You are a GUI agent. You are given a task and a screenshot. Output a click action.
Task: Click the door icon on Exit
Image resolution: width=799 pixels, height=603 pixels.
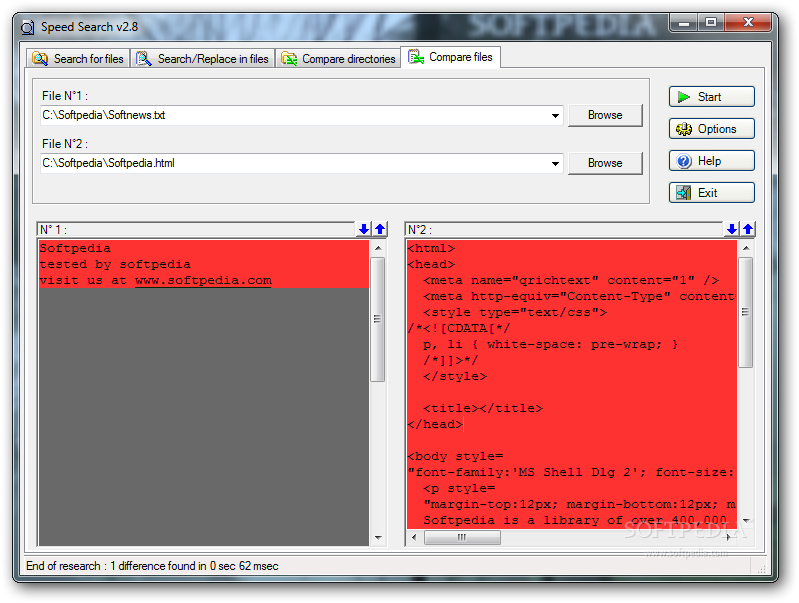684,193
